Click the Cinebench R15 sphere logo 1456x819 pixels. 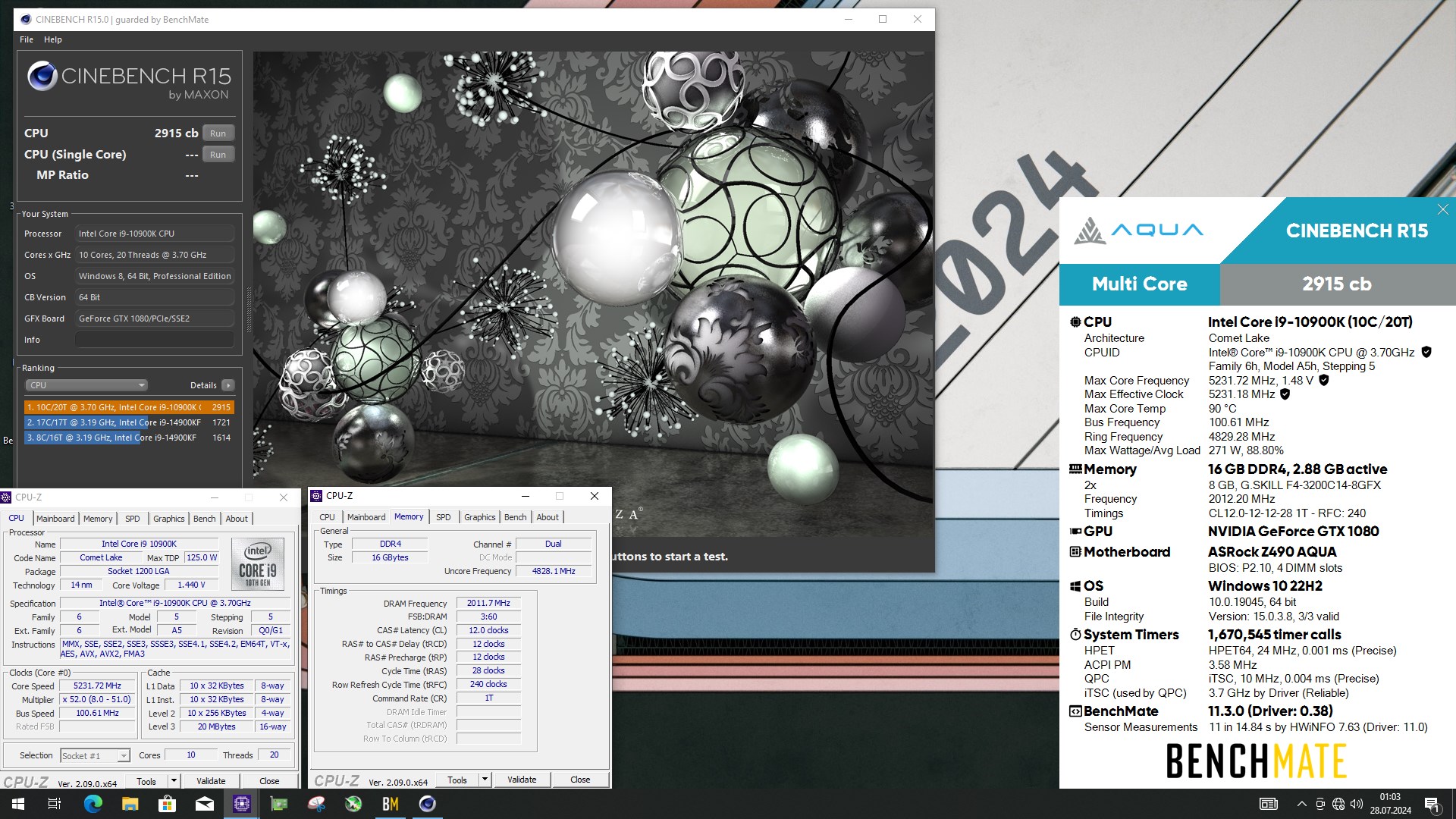pyautogui.click(x=42, y=76)
